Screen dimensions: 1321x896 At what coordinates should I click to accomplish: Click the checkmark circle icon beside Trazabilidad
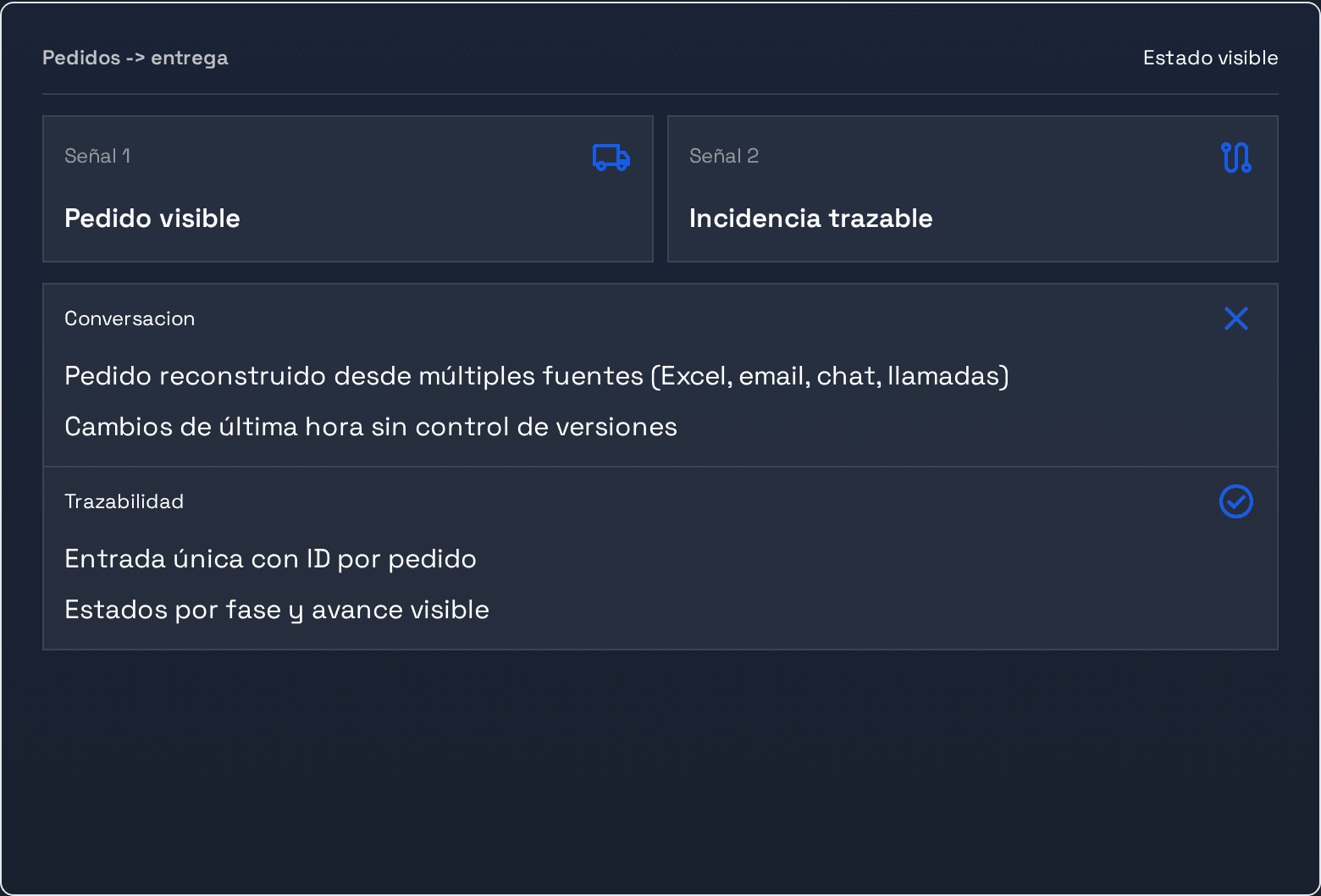coord(1236,501)
